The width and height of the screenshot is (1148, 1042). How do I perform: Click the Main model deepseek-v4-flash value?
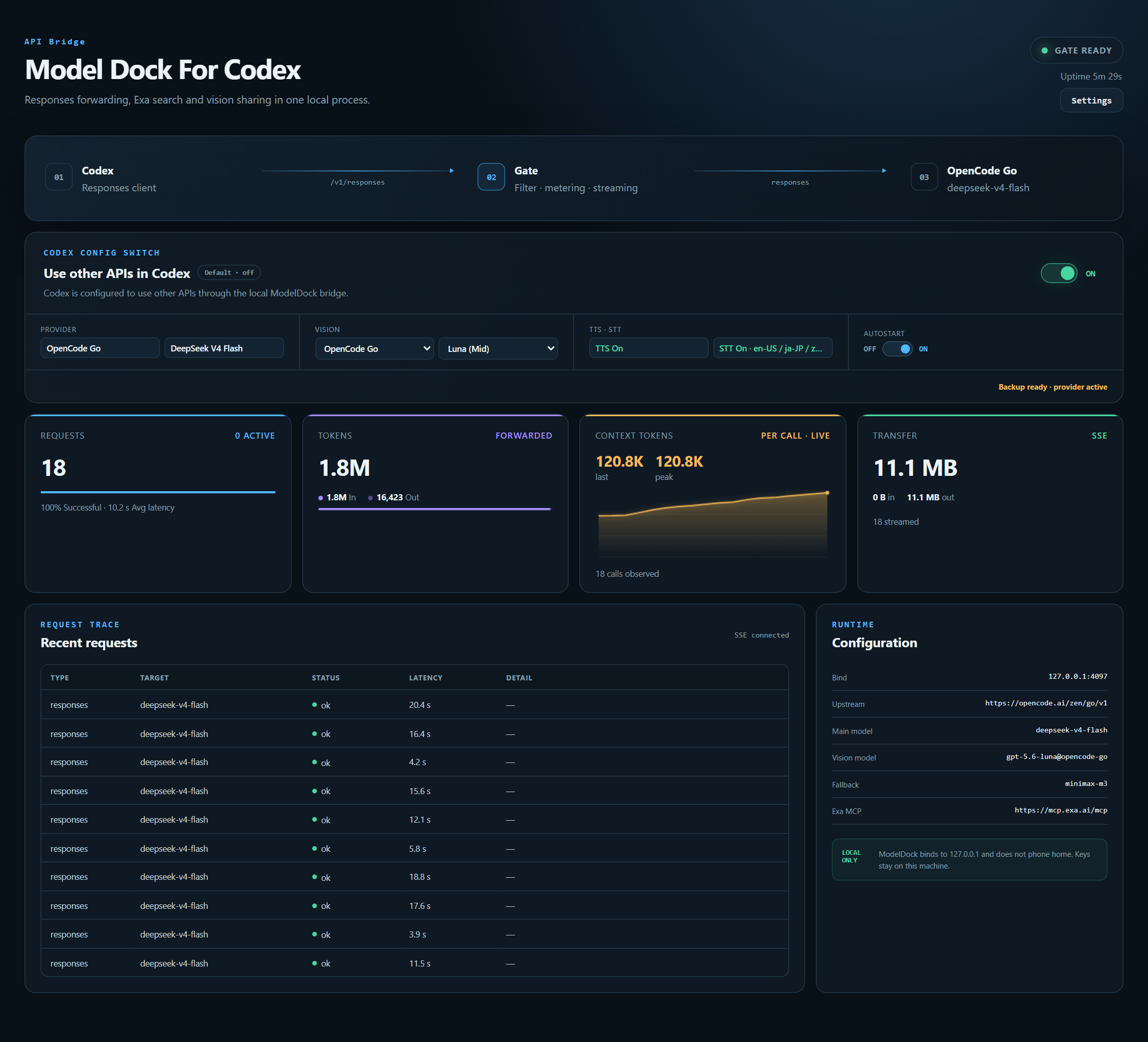(1071, 729)
